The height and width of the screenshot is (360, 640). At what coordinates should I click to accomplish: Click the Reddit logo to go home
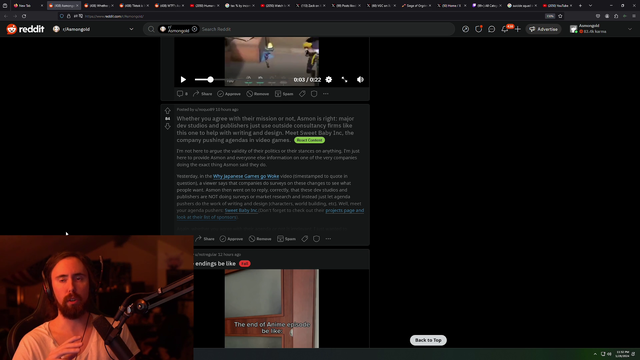[25, 29]
